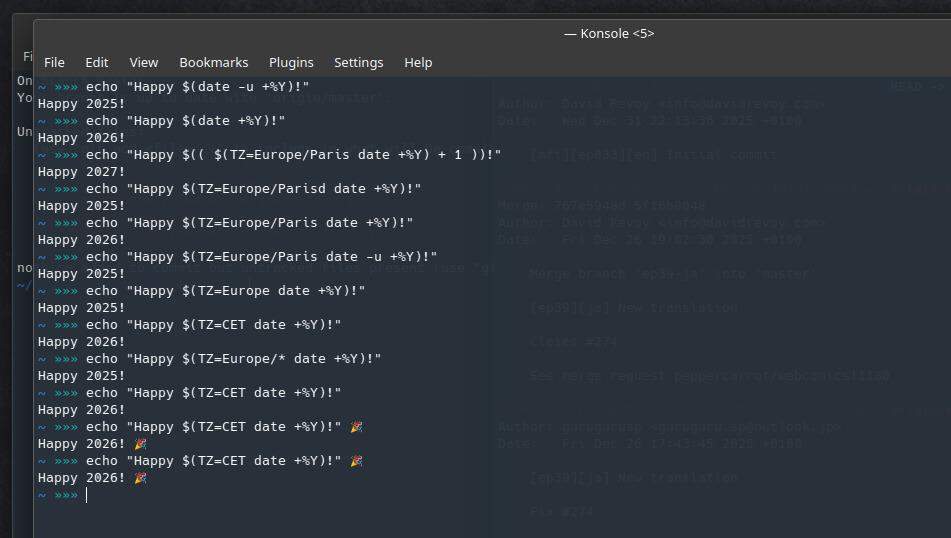The image size is (951, 538).
Task: Click party popper emoji in second-to-last output line
Action: point(140,444)
